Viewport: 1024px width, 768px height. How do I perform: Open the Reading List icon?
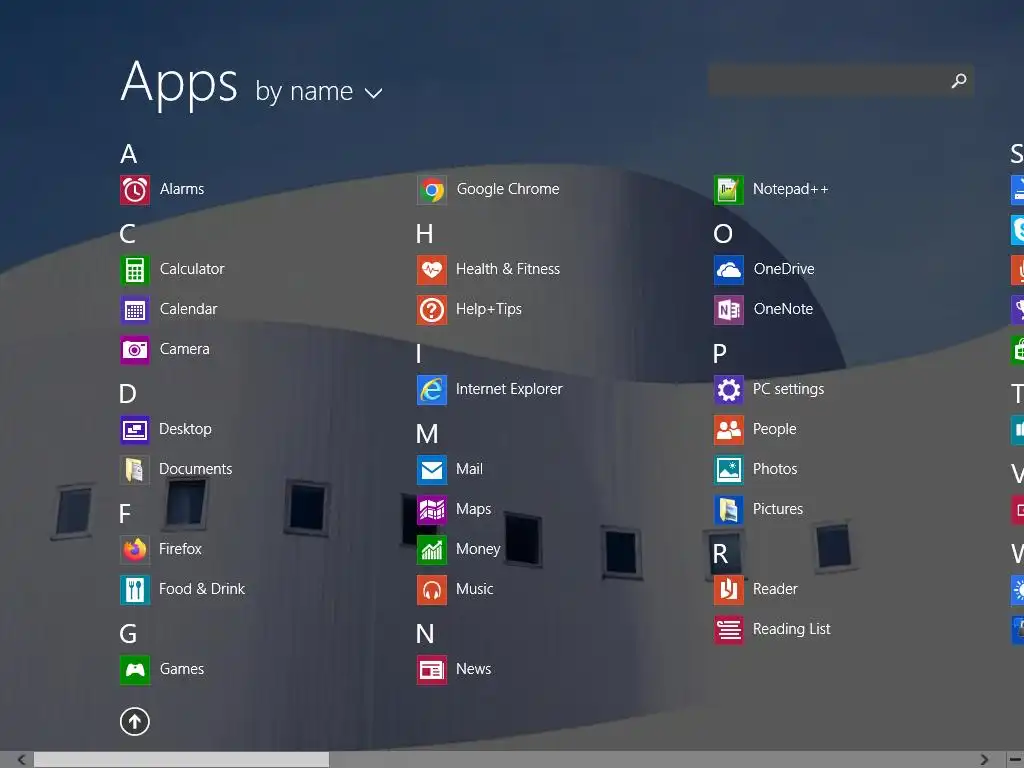(x=728, y=630)
